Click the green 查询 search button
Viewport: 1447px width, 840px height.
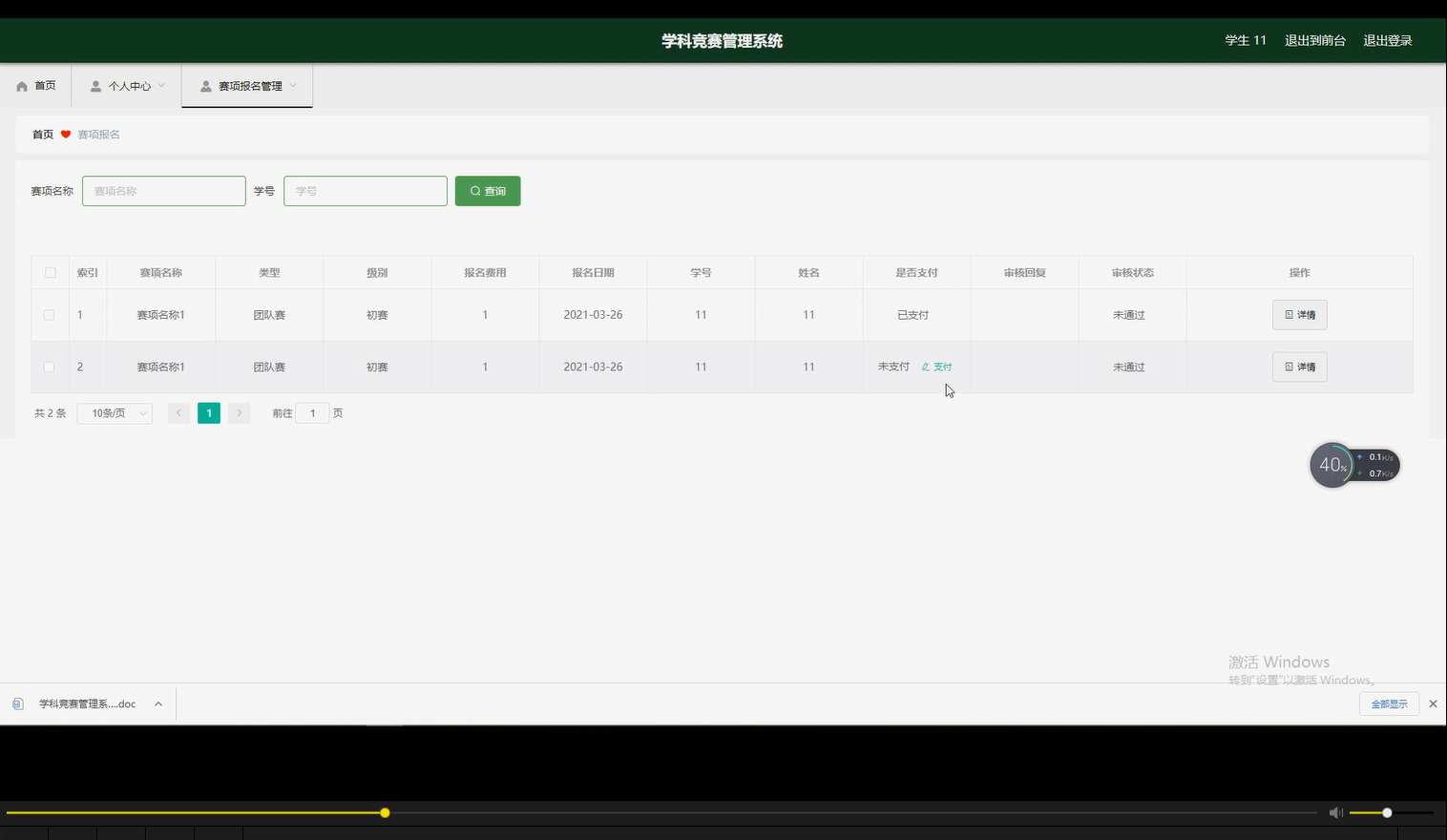[488, 191]
